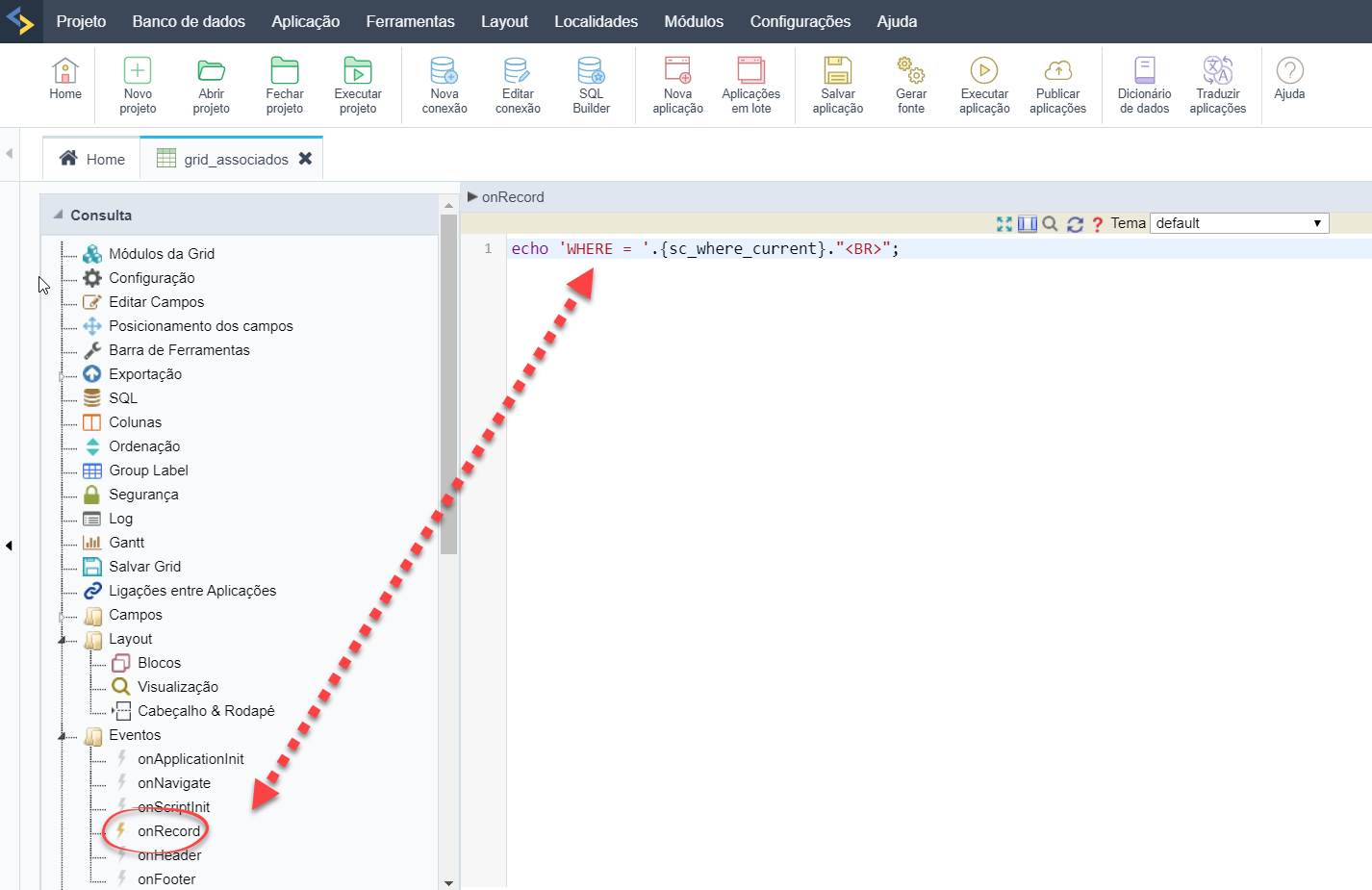Select the onFooter event
Image resolution: width=1372 pixels, height=890 pixels.
[x=166, y=879]
